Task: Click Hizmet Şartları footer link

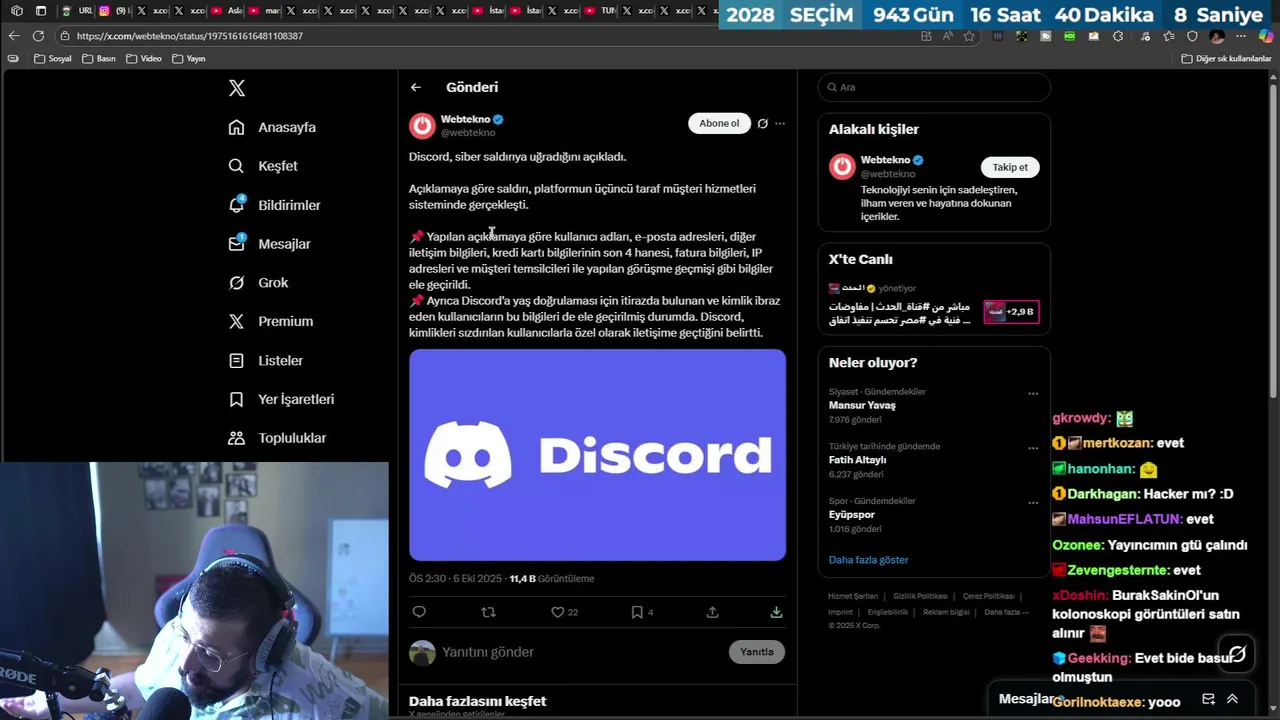Action: [853, 596]
